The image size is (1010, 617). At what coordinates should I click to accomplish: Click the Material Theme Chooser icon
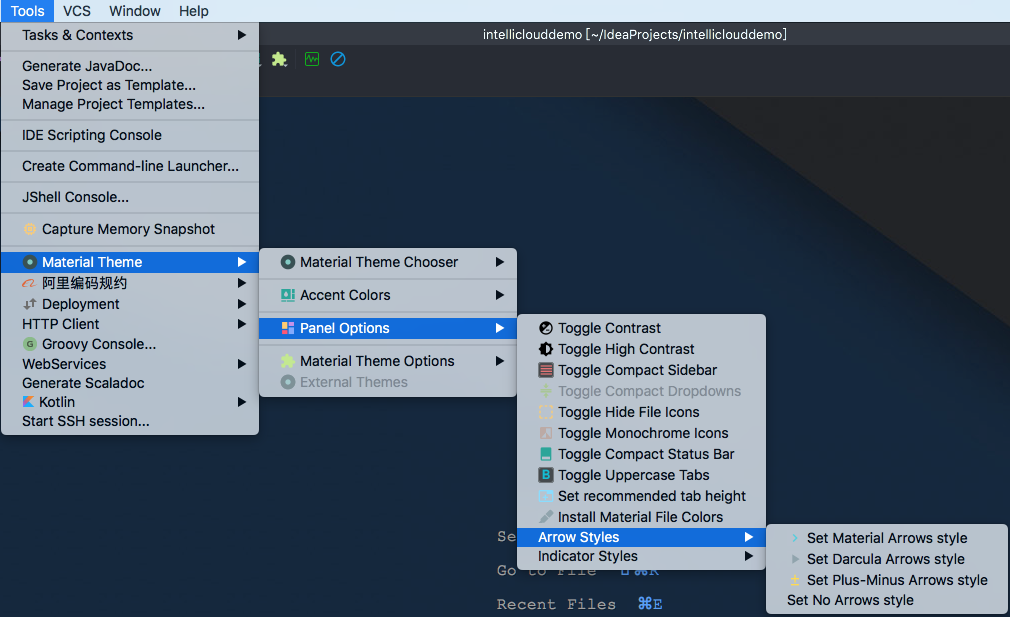point(288,262)
